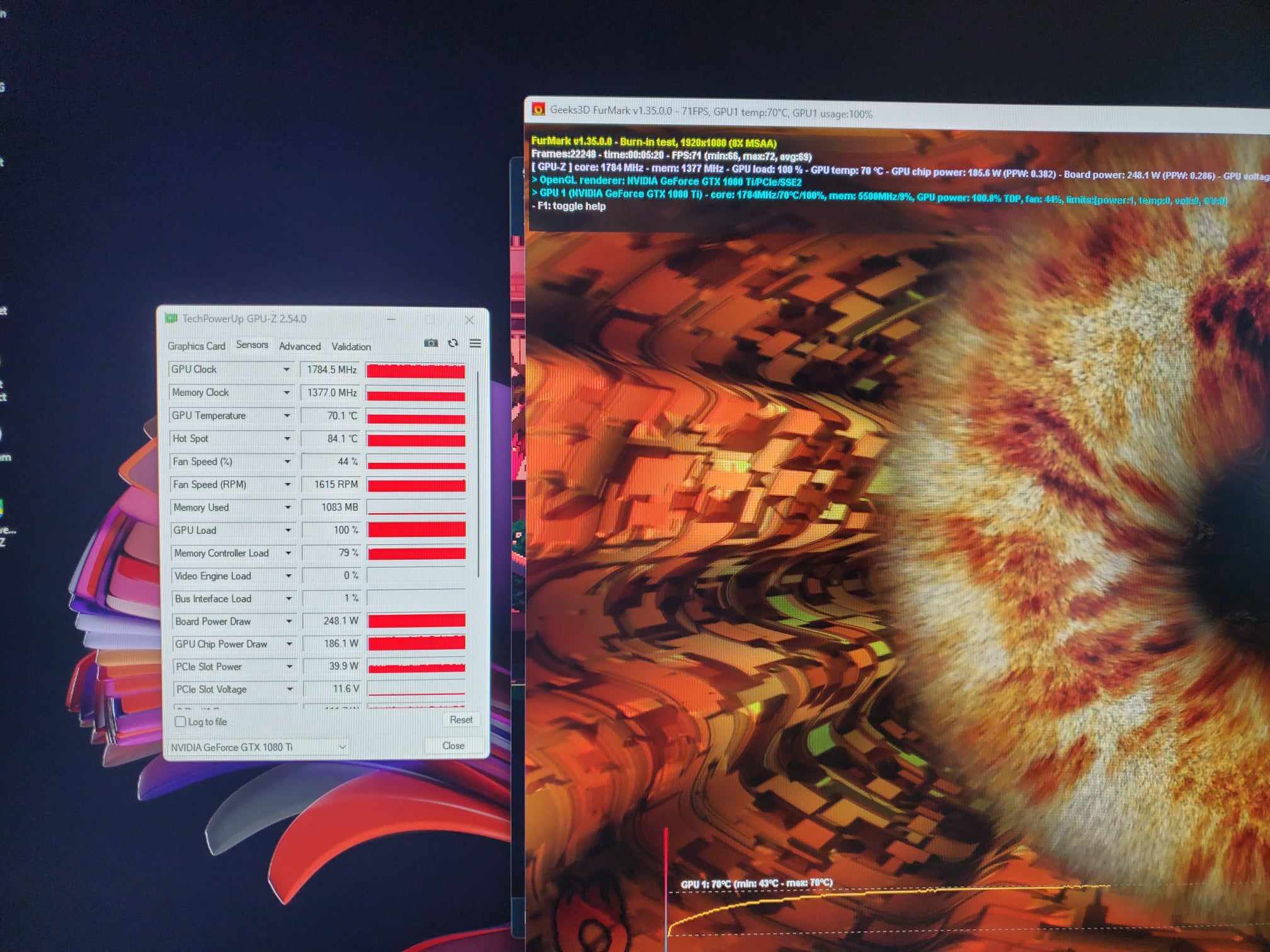1270x952 pixels.
Task: Click the Close button in GPU-Z
Action: (453, 745)
